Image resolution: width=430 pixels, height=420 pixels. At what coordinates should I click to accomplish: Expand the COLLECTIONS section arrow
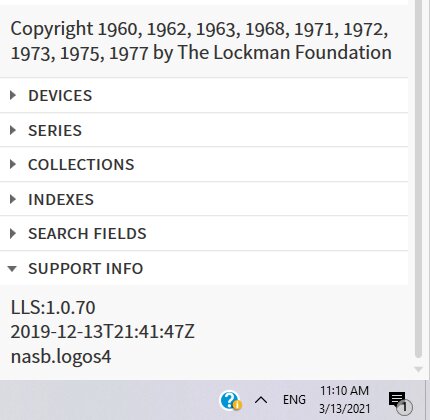[x=13, y=164]
